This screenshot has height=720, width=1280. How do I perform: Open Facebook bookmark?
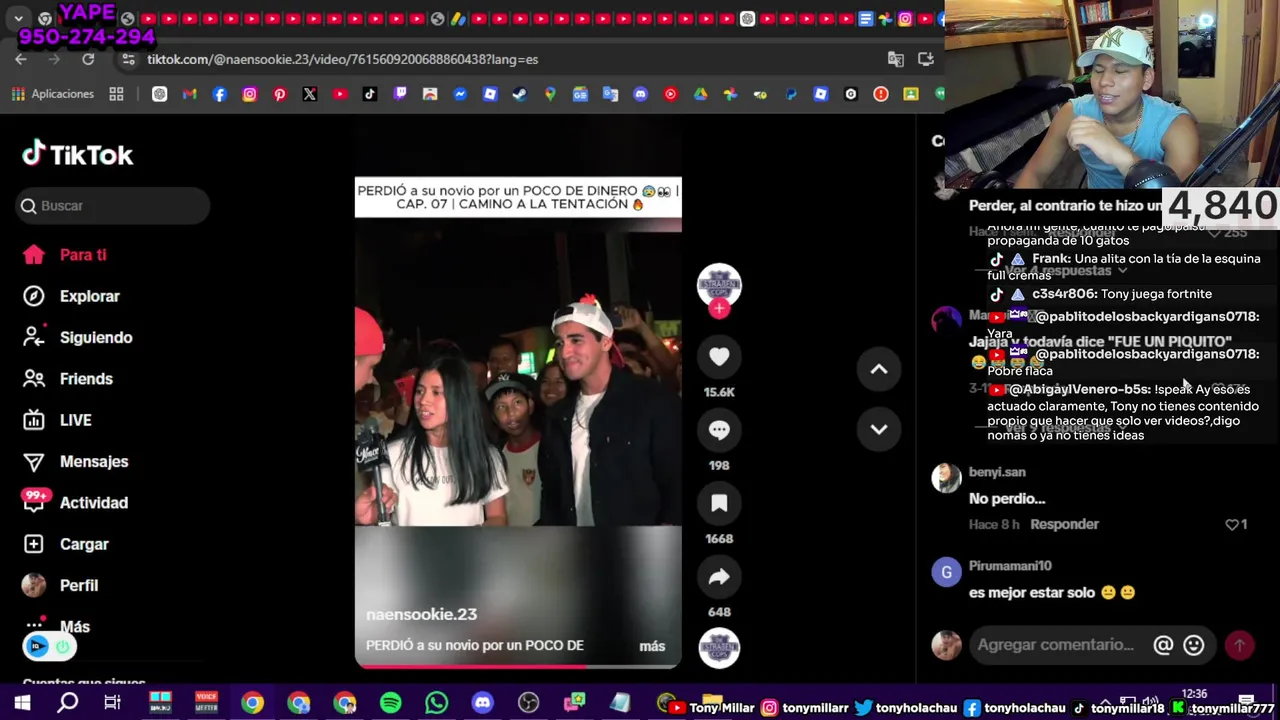(219, 94)
